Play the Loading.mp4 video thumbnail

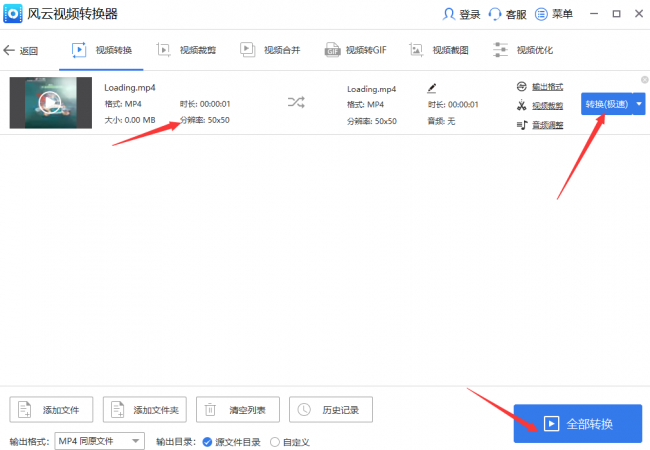[51, 102]
